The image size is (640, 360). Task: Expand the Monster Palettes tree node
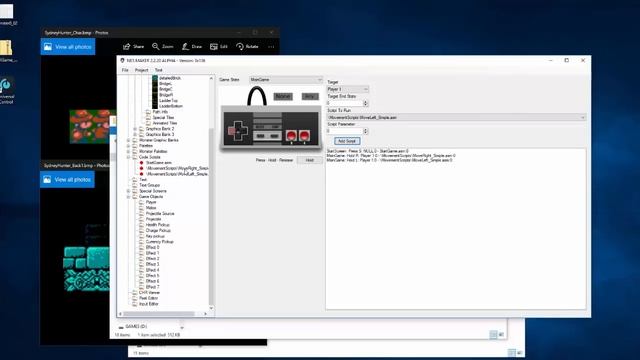129,151
